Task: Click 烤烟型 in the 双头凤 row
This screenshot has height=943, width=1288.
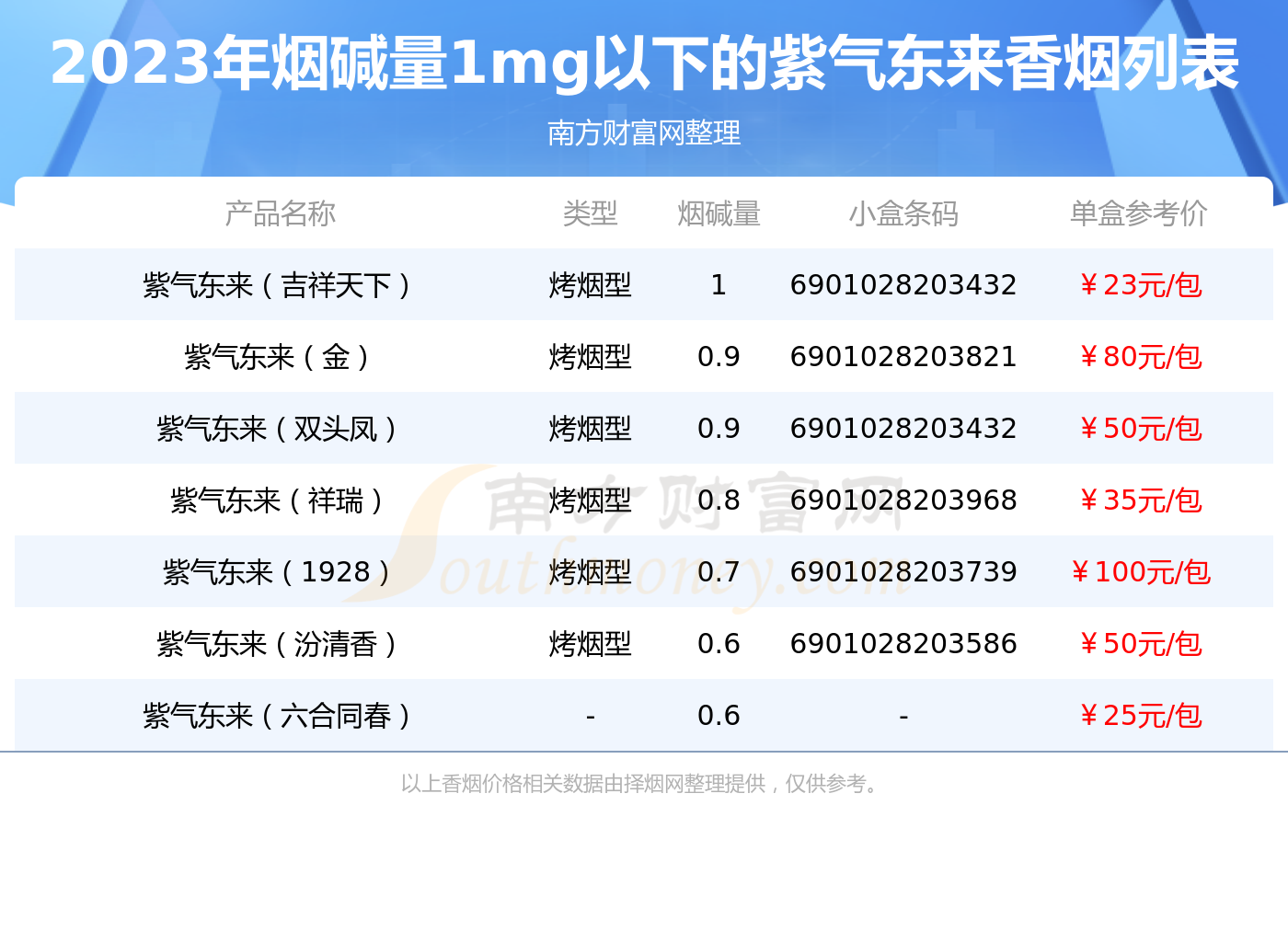Action: [590, 429]
